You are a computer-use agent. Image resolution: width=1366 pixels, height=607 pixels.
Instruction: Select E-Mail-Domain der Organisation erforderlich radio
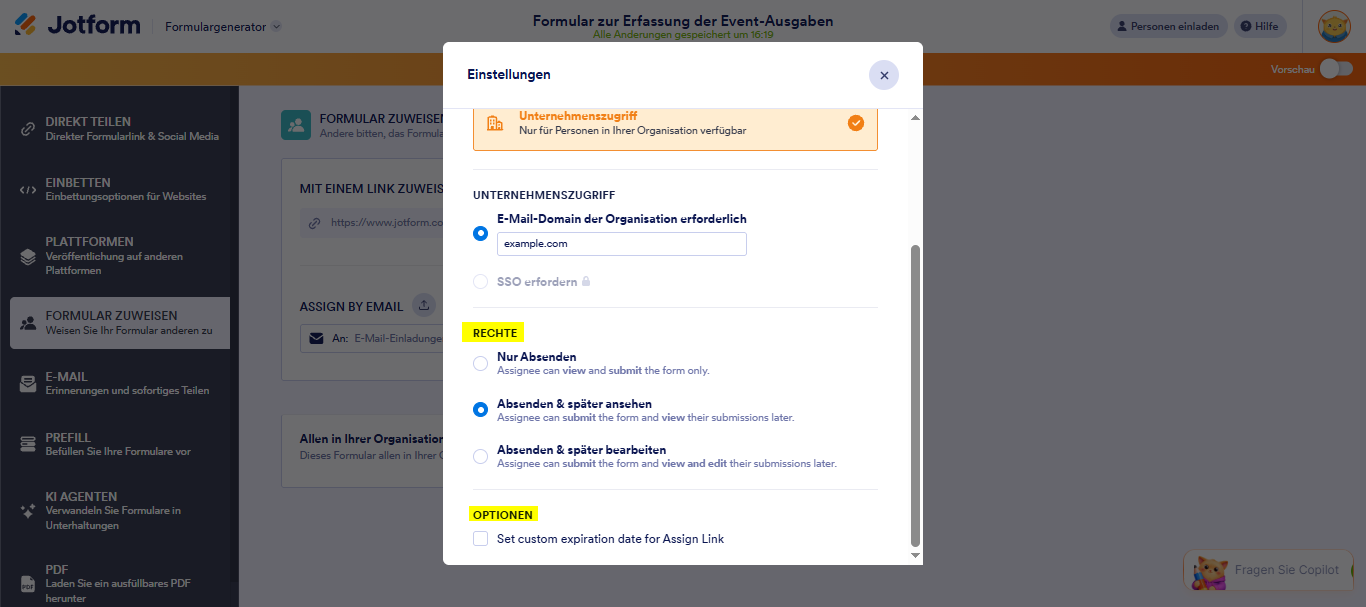pyautogui.click(x=481, y=233)
